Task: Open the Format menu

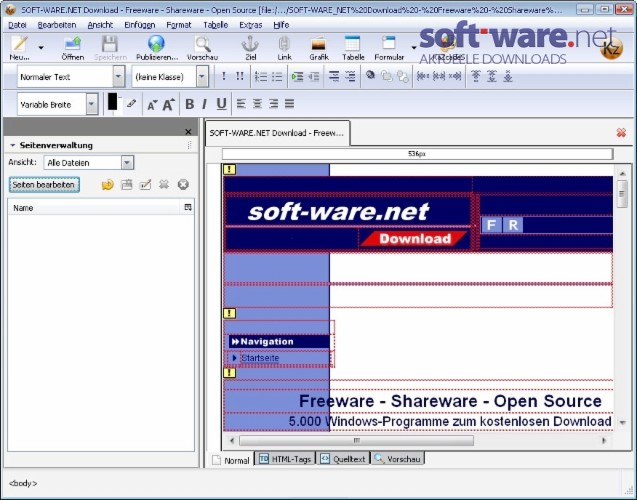Action: (x=179, y=25)
